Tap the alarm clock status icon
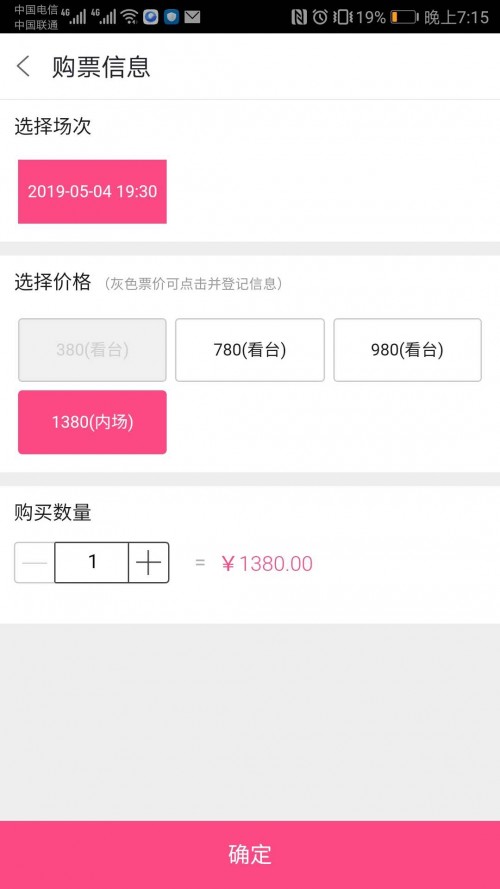Viewport: 500px width, 889px height. pyautogui.click(x=320, y=17)
